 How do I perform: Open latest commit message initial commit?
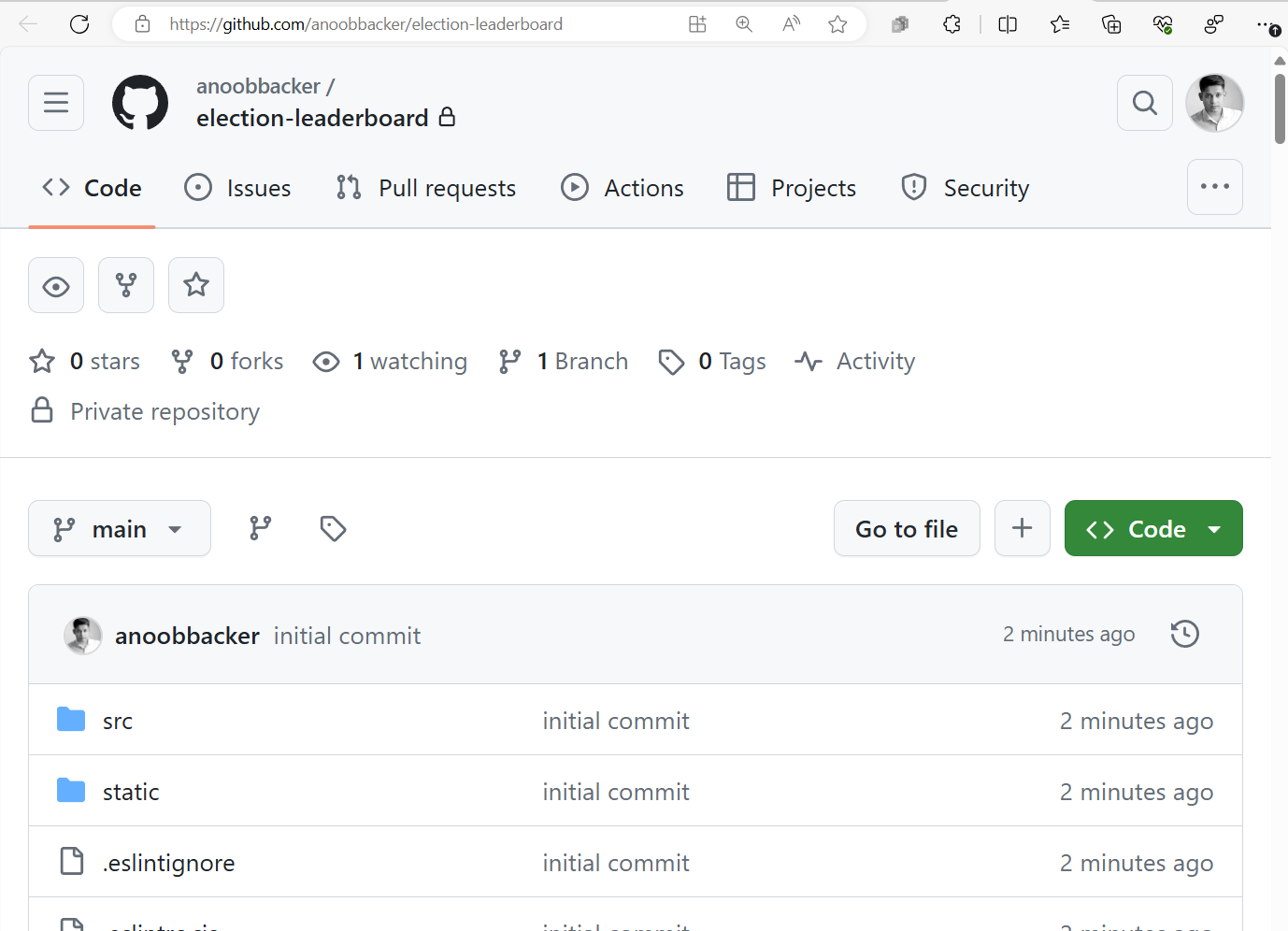pyautogui.click(x=347, y=636)
